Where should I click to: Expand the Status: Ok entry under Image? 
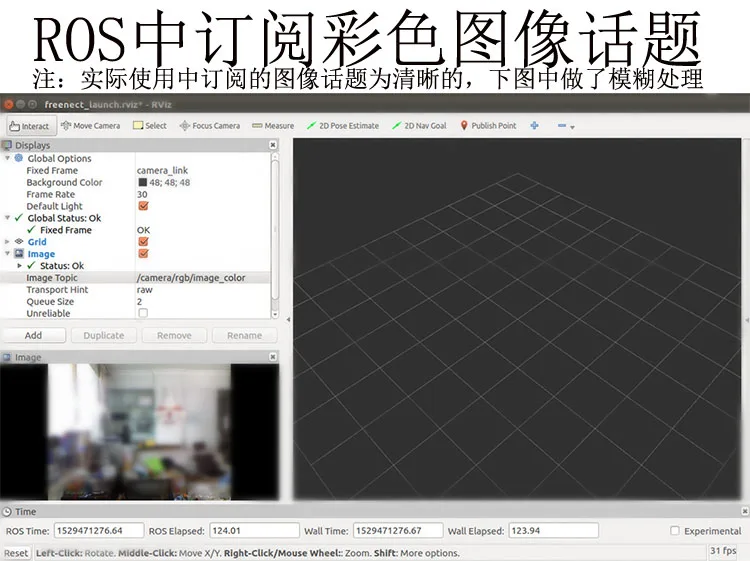coord(20,265)
